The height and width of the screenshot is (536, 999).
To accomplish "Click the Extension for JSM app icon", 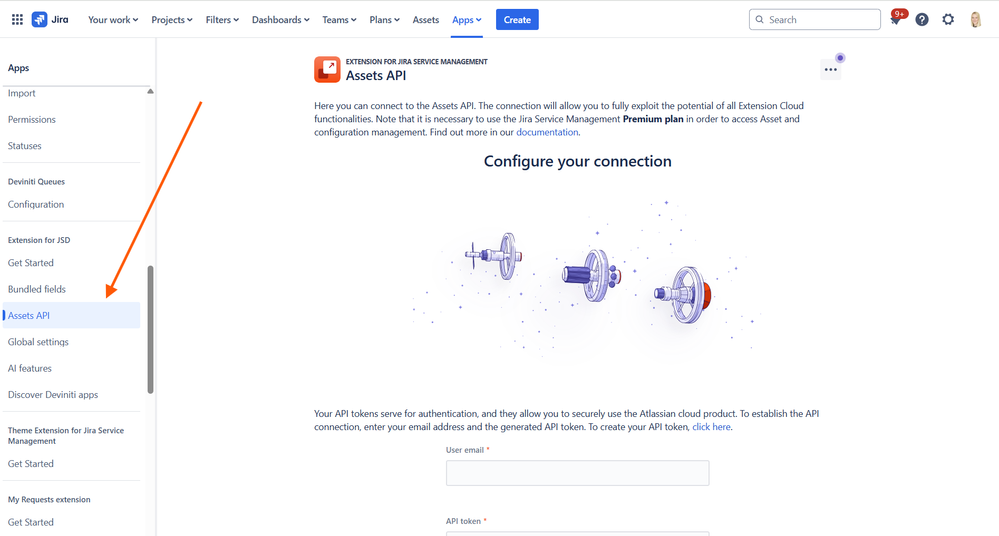I will [327, 69].
